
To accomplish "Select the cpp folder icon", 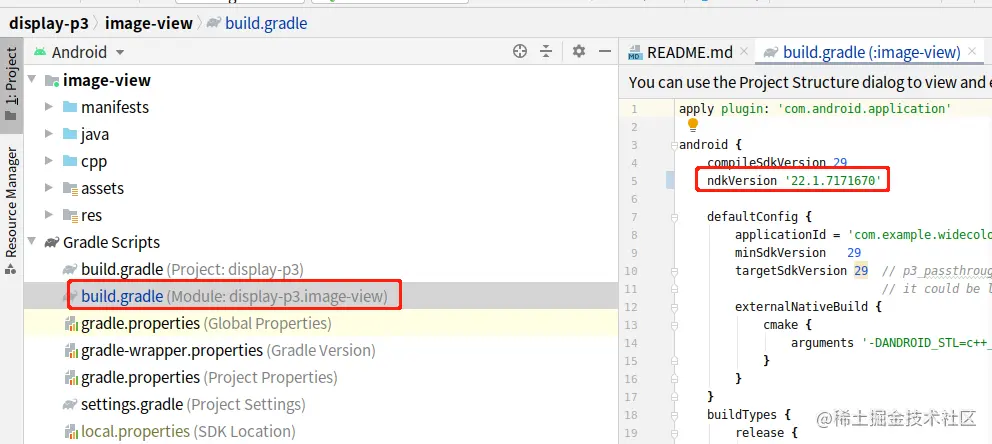I will click(x=70, y=161).
